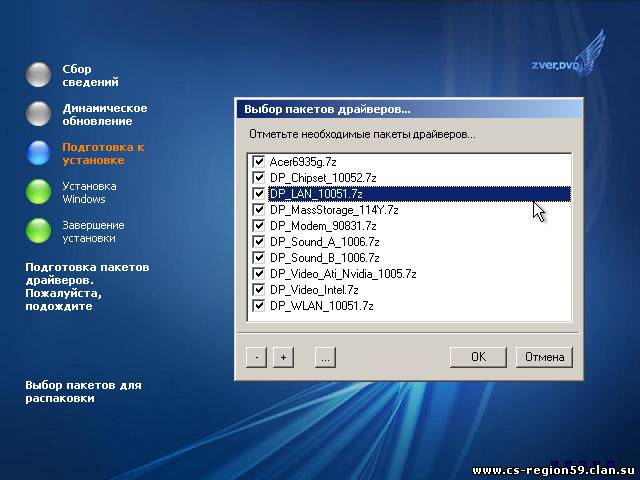Disable the DP_Modem_90831.7z checkbox
Screen dimensions: 640x480
coord(258,226)
